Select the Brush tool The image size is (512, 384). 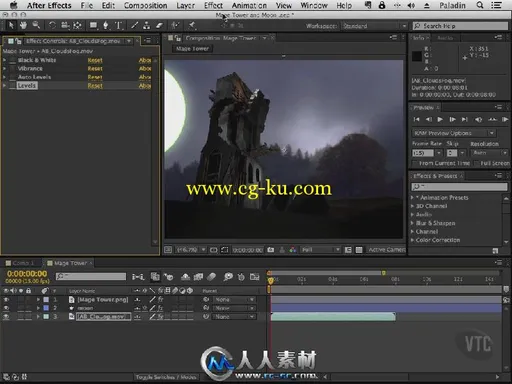(134, 25)
